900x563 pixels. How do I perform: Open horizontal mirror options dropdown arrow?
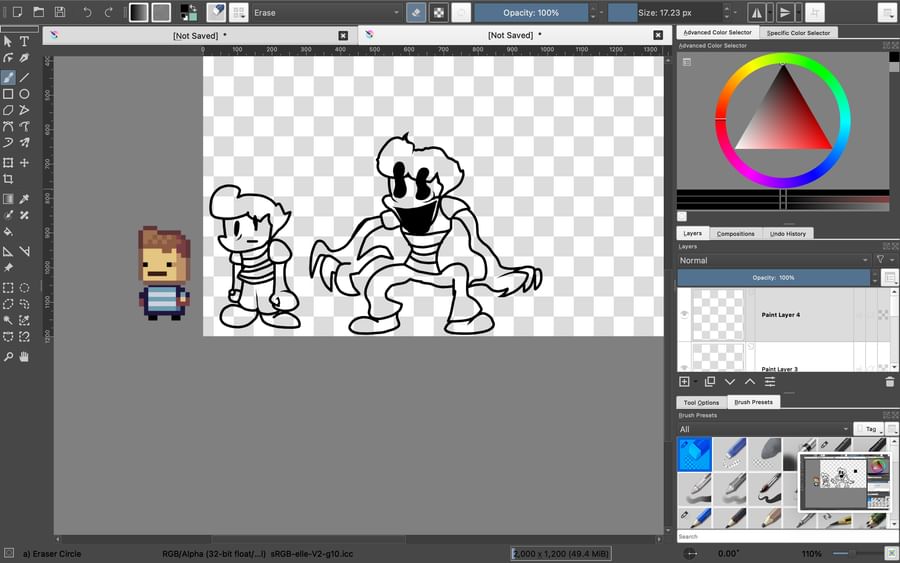tap(770, 12)
